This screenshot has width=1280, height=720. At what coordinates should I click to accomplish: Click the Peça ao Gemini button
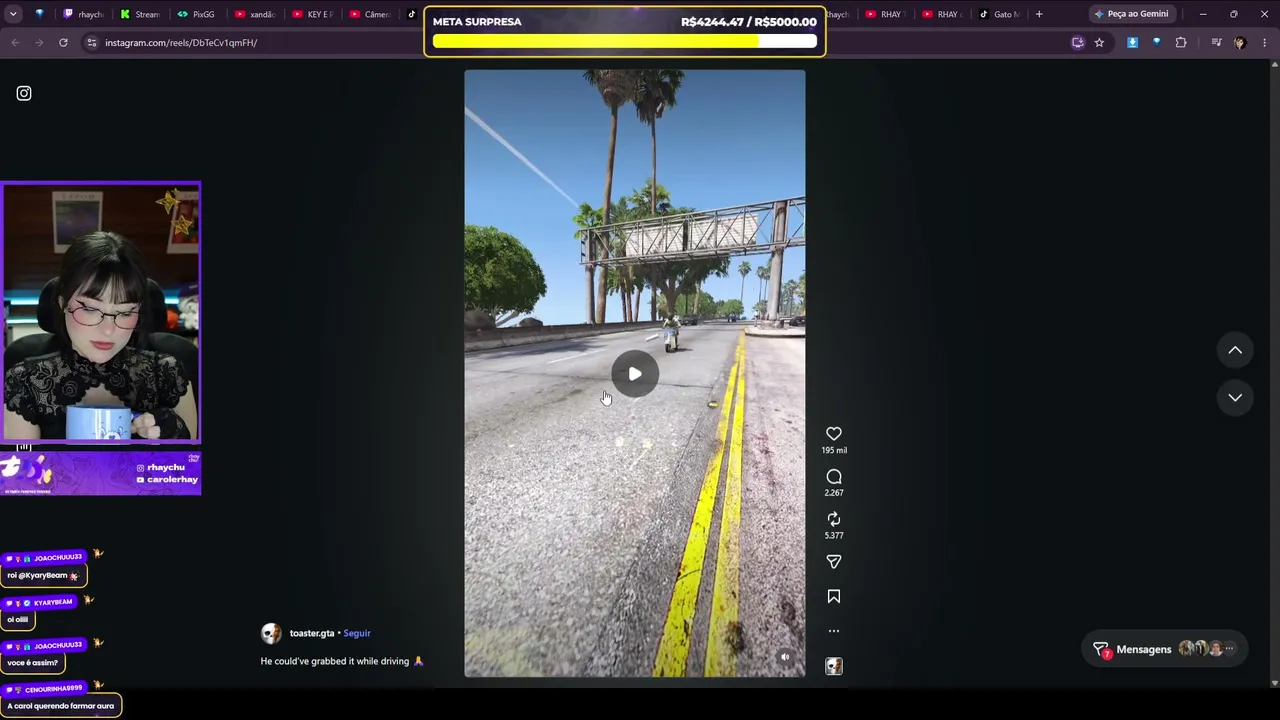(1131, 14)
